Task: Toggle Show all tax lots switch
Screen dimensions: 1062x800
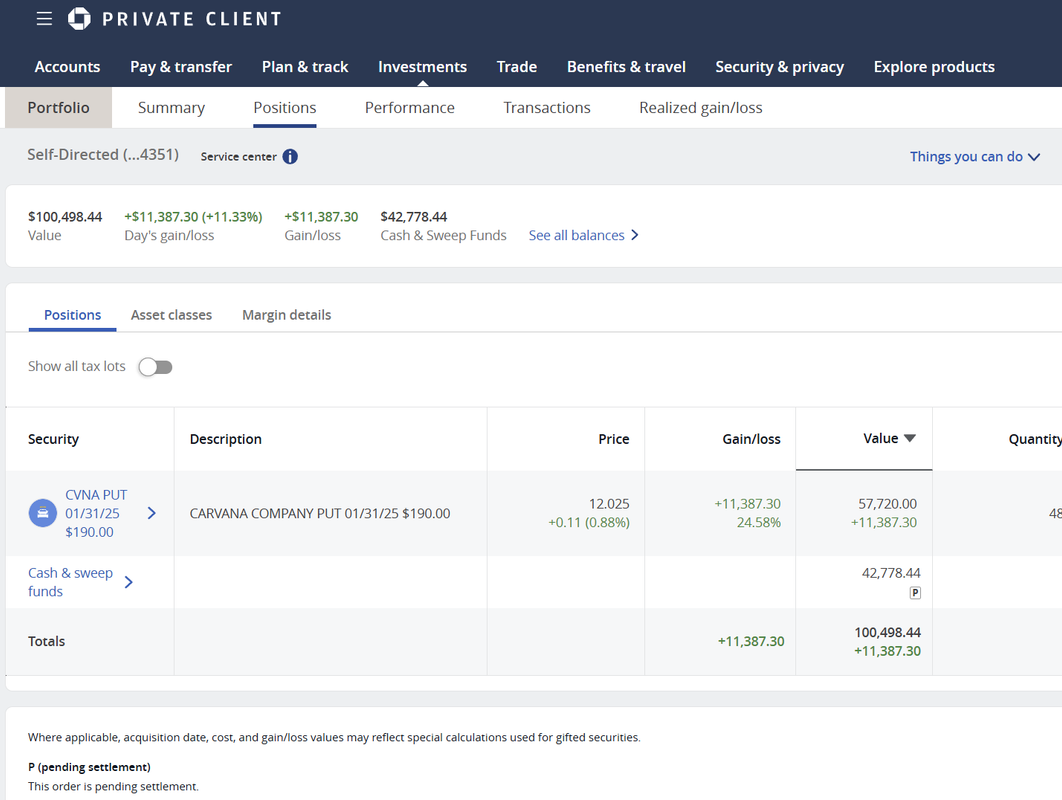Action: point(156,366)
